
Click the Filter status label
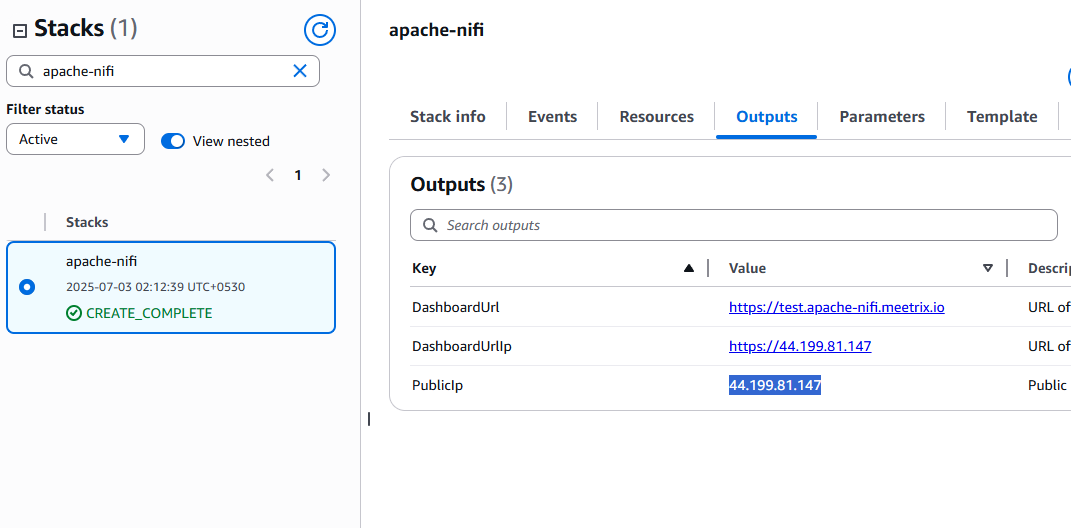pyautogui.click(x=45, y=109)
